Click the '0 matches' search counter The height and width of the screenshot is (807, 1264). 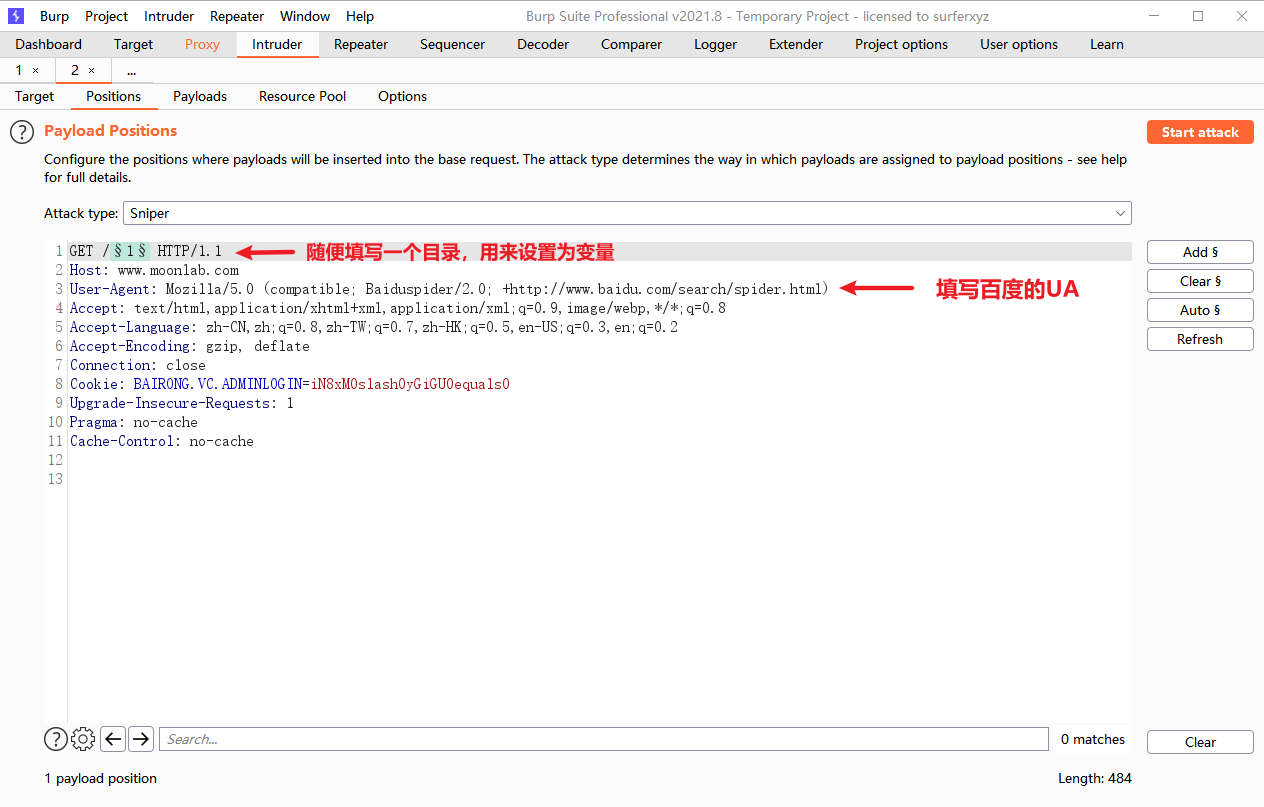pos(1093,739)
